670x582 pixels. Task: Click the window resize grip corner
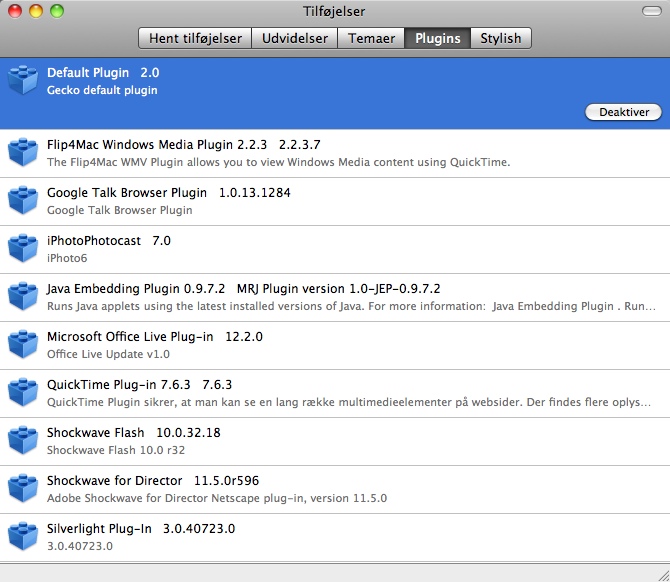point(663,575)
